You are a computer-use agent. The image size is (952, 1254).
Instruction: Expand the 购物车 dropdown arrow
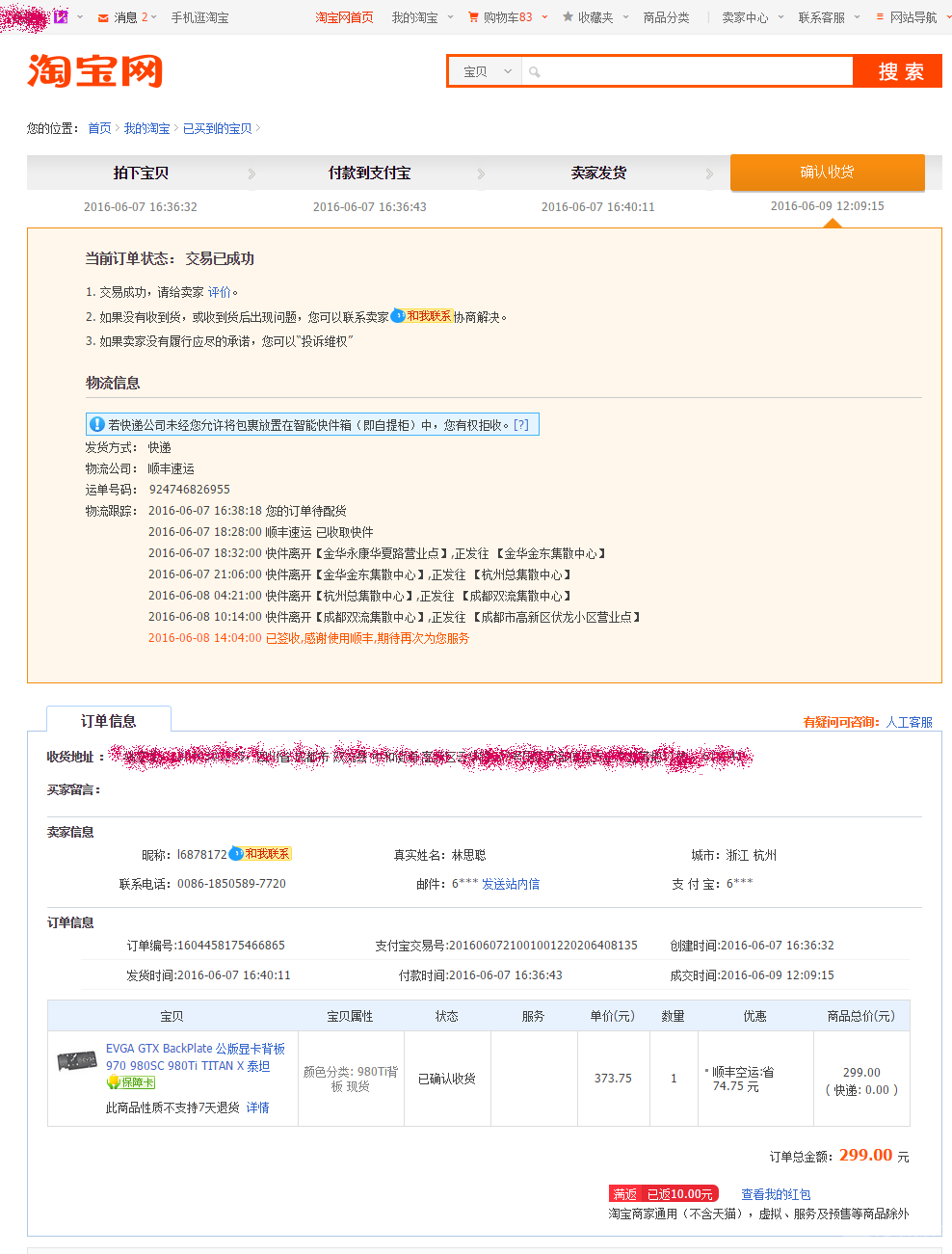pyautogui.click(x=544, y=17)
